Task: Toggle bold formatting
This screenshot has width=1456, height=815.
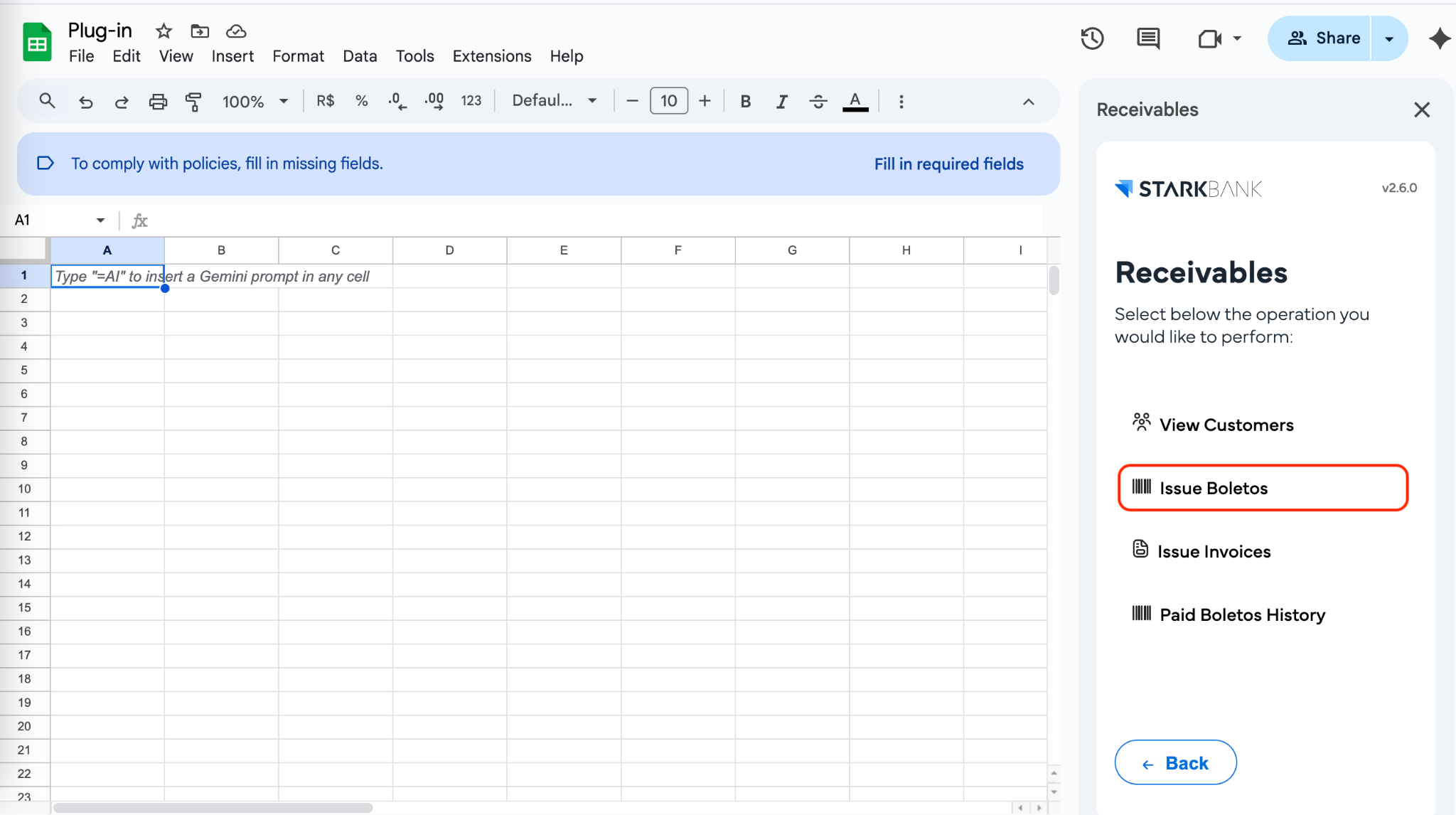Action: (x=745, y=102)
